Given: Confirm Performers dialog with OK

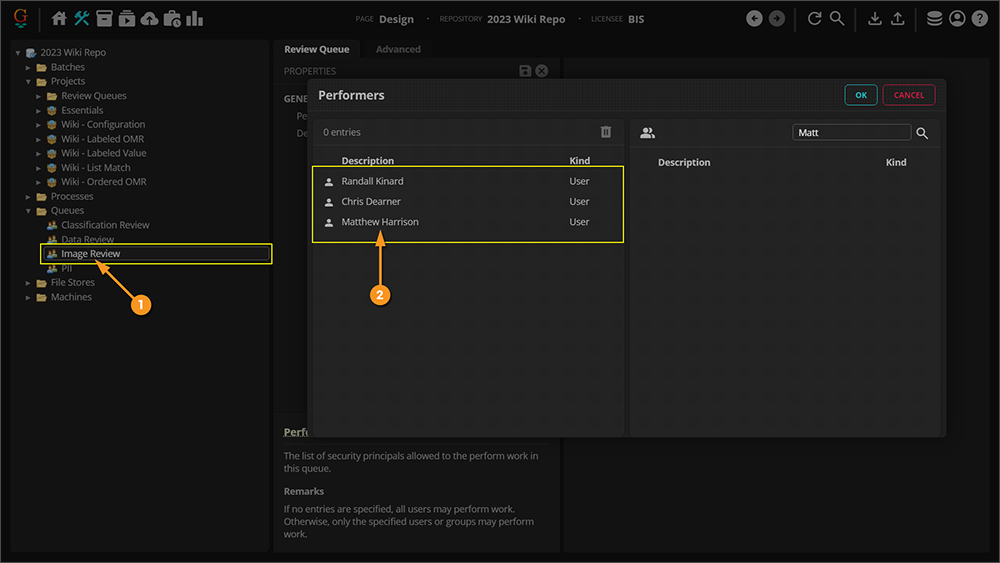Looking at the screenshot, I should 860,95.
